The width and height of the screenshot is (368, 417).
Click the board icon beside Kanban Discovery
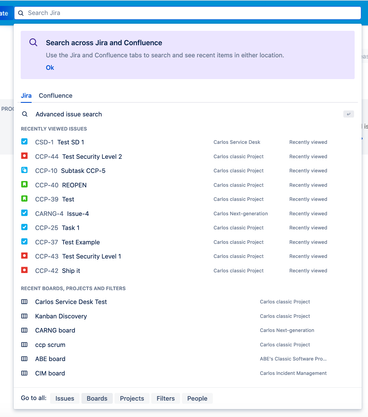click(24, 316)
